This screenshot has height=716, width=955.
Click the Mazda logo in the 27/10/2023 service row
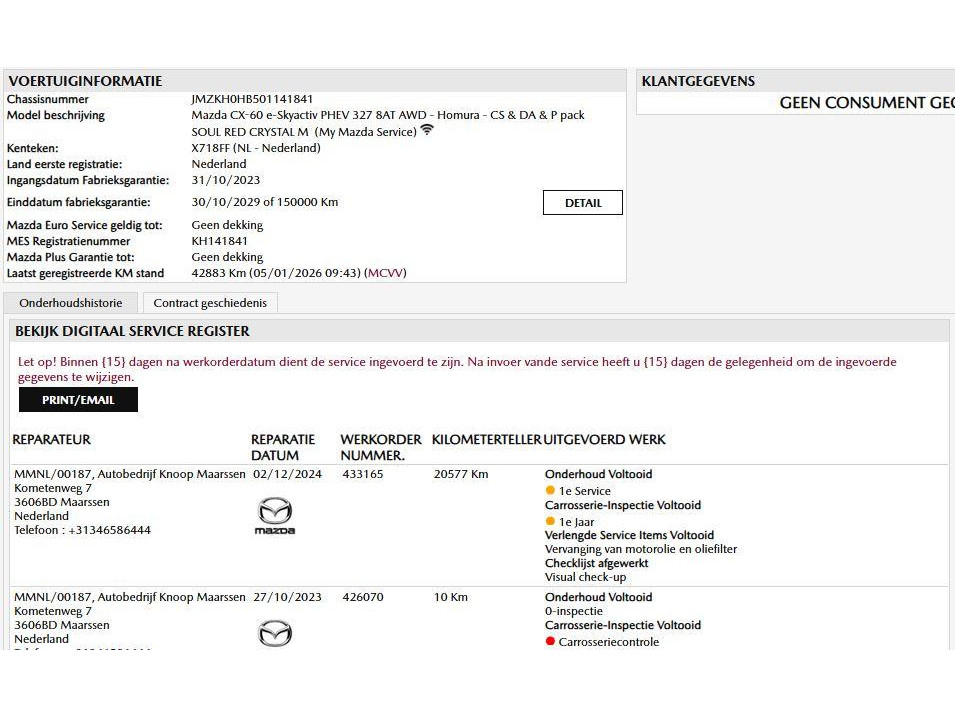point(275,633)
